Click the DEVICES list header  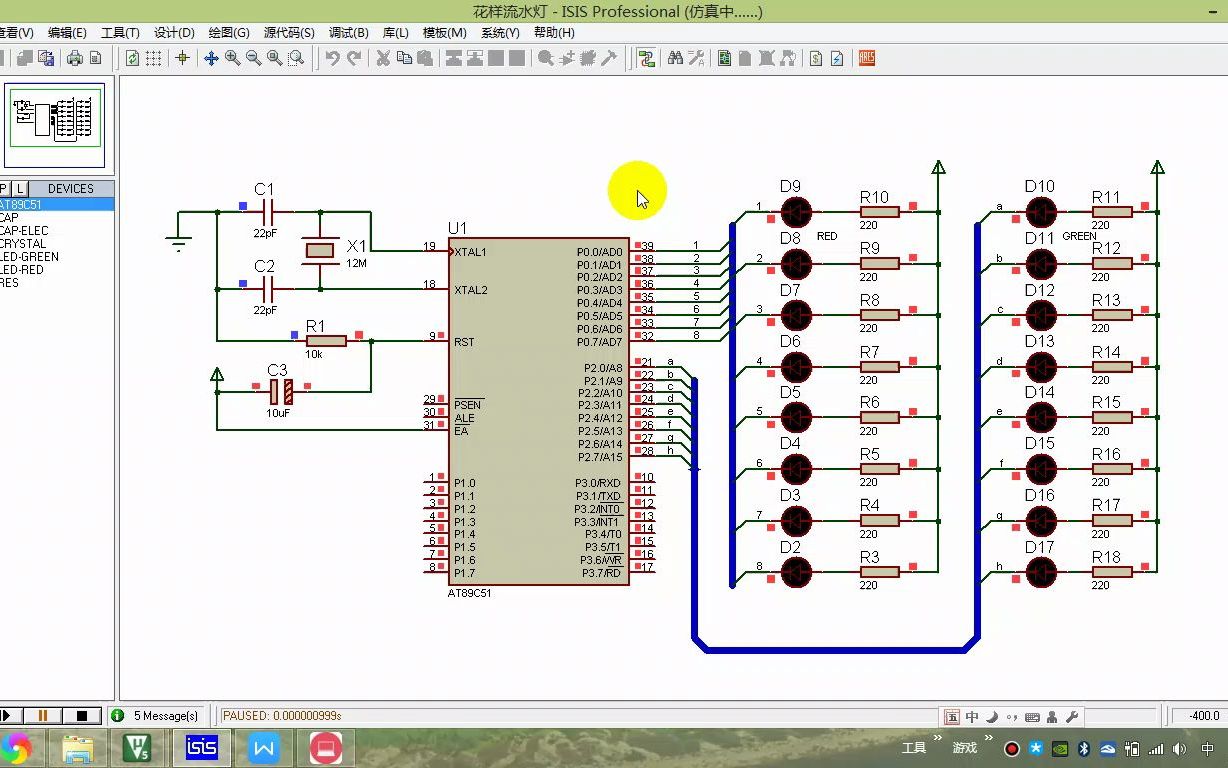71,188
